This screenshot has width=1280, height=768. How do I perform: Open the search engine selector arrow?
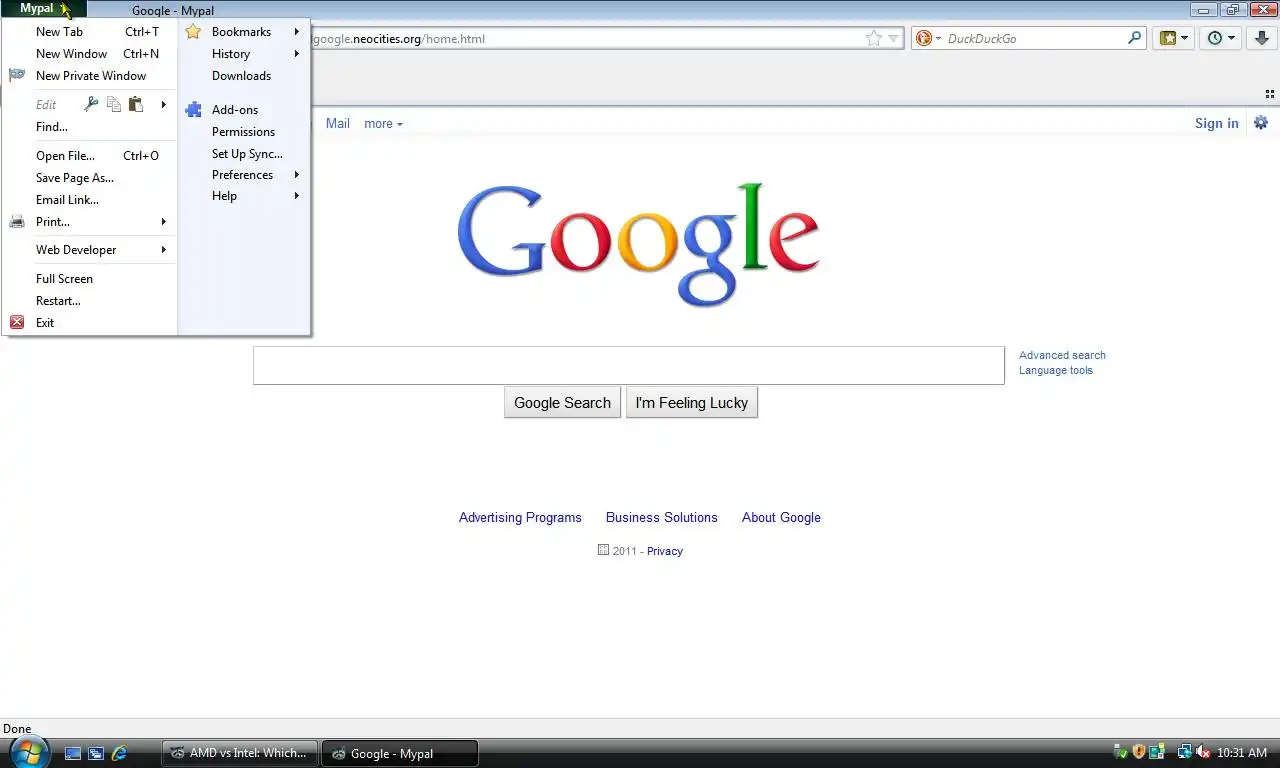939,38
